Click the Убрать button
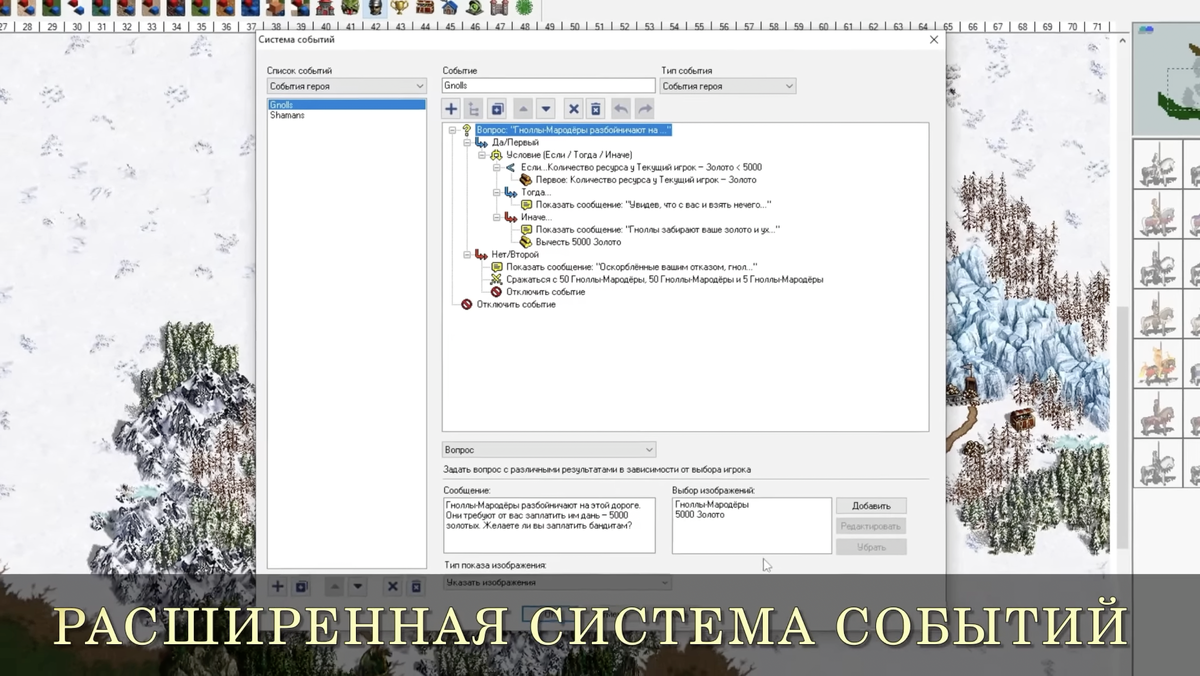Image resolution: width=1200 pixels, height=676 pixels. coord(871,547)
